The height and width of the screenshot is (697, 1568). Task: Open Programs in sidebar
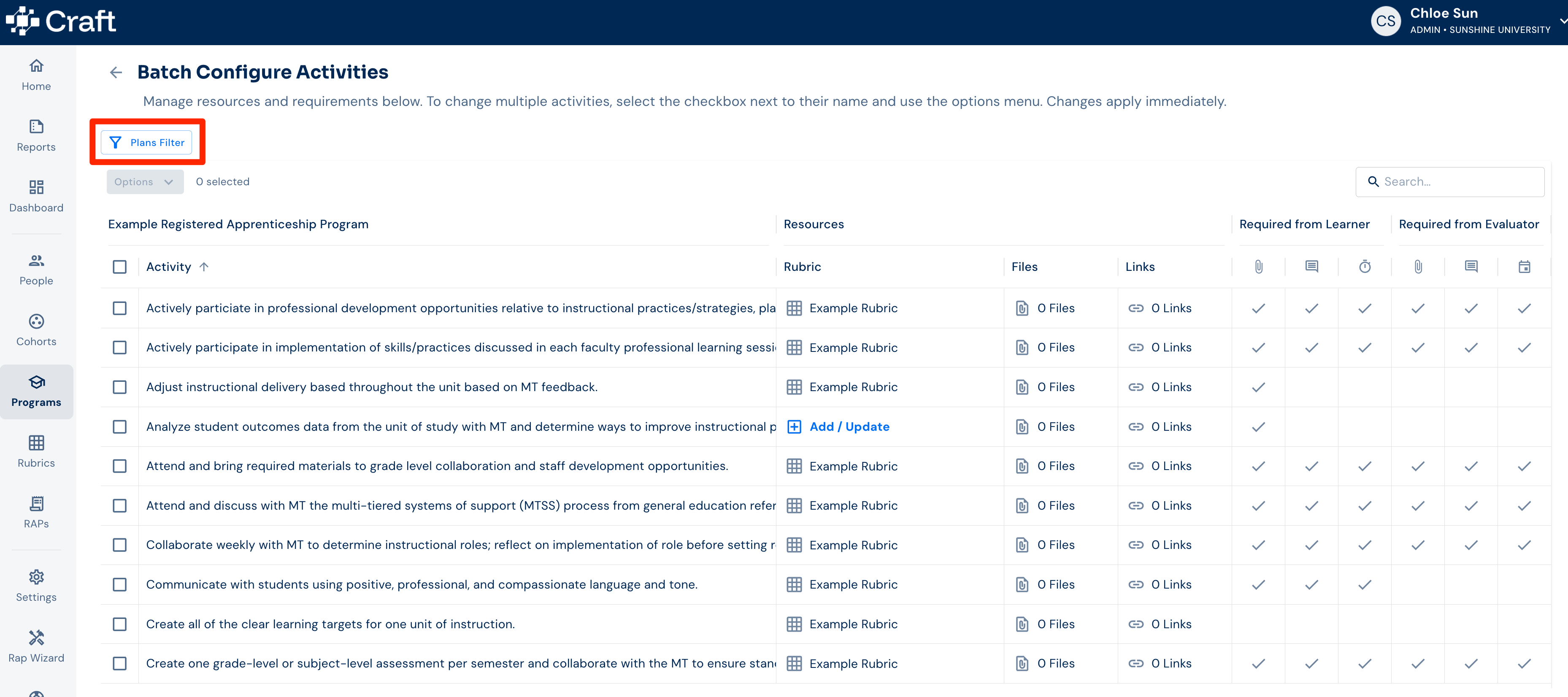37,392
